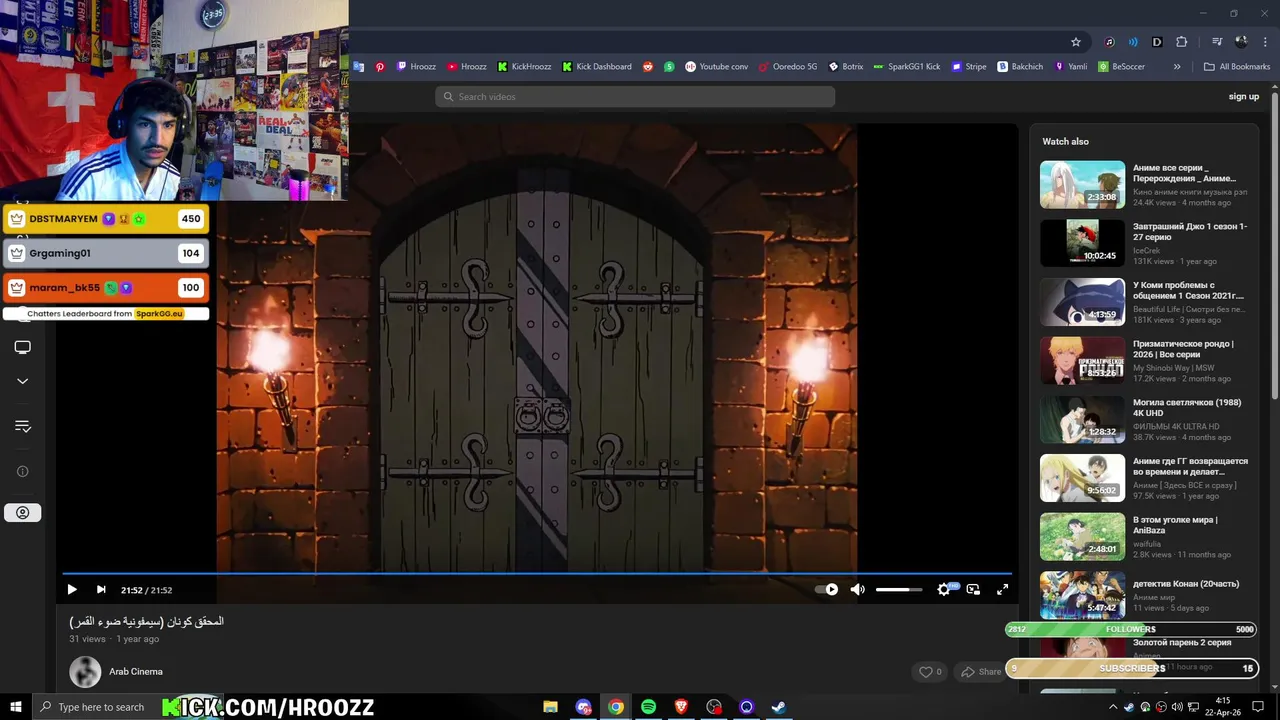Open the media control icon in Chrome toolbar
The width and height of the screenshot is (1280, 720).
tap(1217, 42)
